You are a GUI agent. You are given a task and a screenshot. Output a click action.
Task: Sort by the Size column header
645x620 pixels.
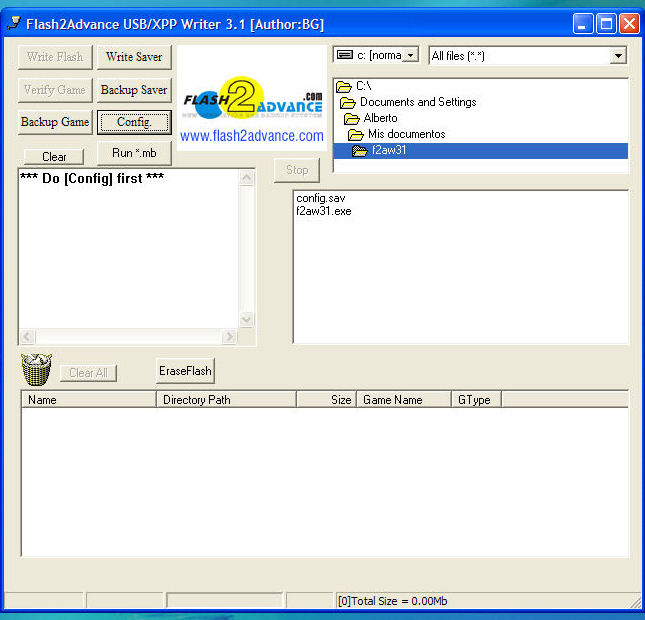pyautogui.click(x=326, y=400)
